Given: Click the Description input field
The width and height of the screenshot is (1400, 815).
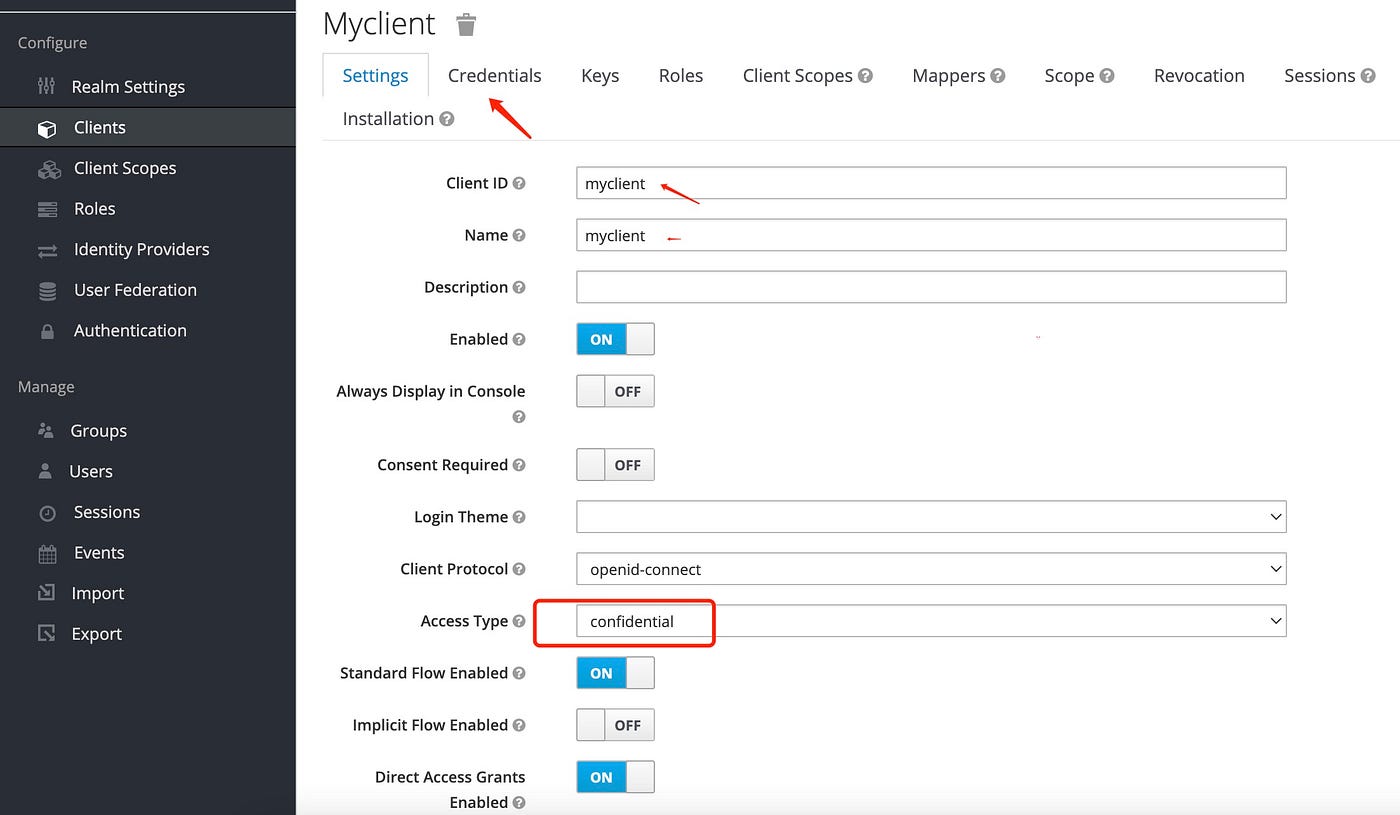Looking at the screenshot, I should tap(930, 287).
